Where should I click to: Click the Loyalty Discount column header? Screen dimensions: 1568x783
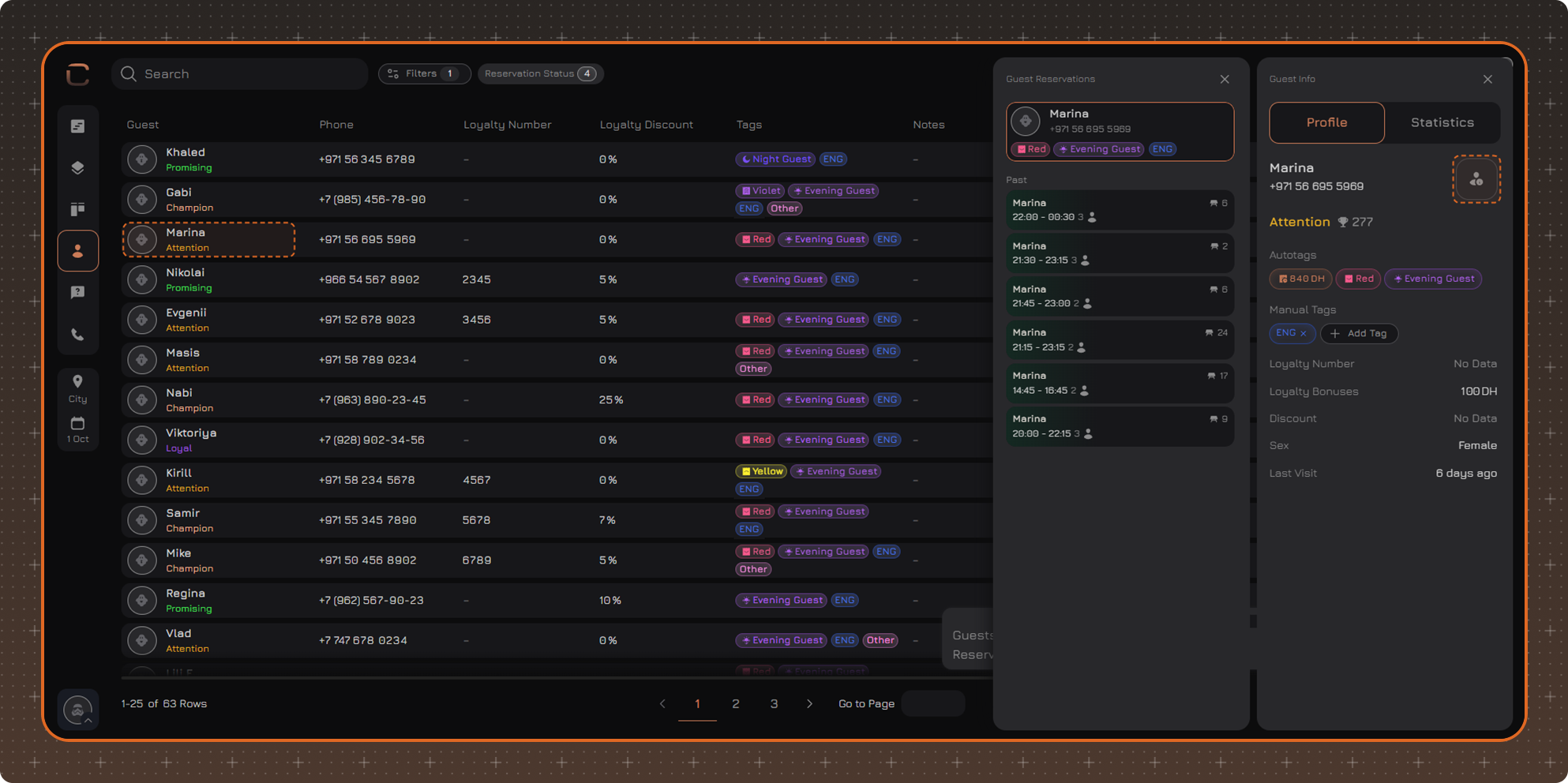pyautogui.click(x=646, y=125)
